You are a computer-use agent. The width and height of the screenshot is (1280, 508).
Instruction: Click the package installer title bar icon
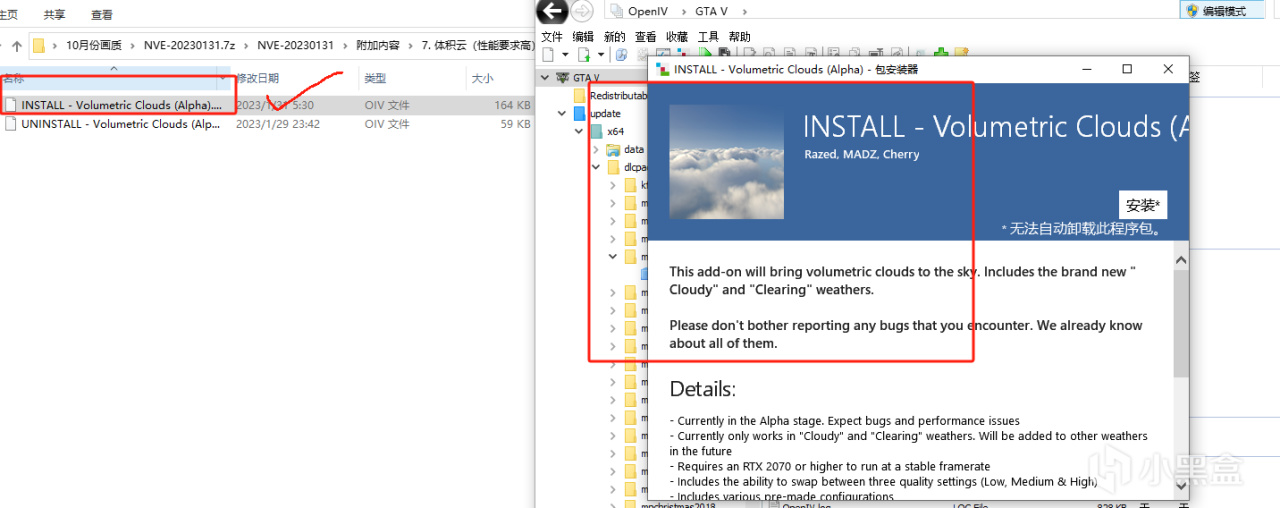point(663,69)
